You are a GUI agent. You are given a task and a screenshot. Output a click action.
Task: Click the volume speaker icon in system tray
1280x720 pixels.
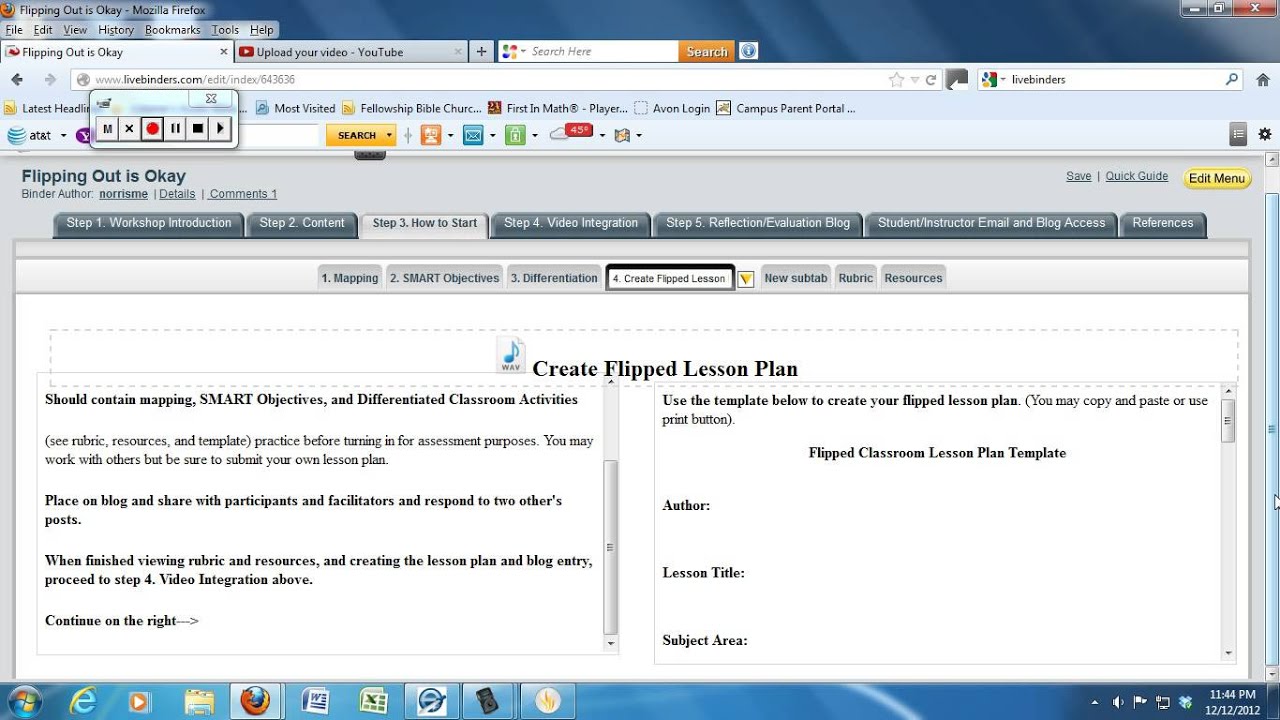coord(1118,702)
